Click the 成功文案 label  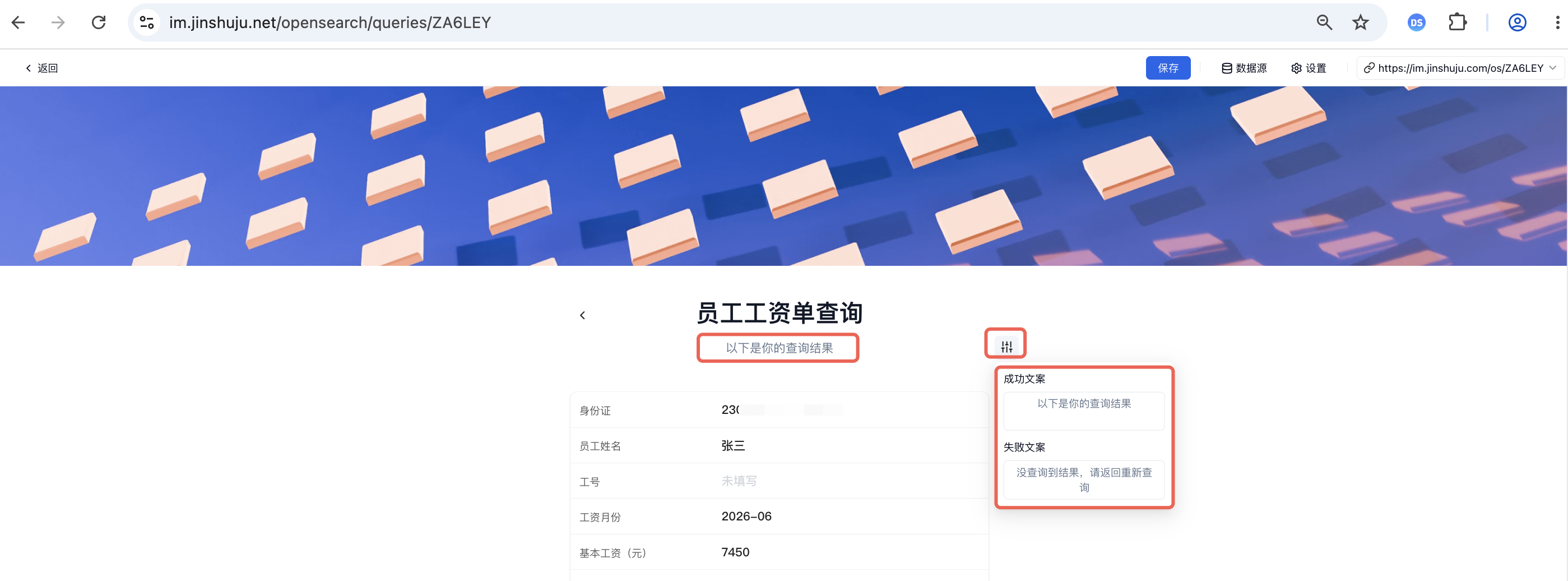pyautogui.click(x=1024, y=379)
